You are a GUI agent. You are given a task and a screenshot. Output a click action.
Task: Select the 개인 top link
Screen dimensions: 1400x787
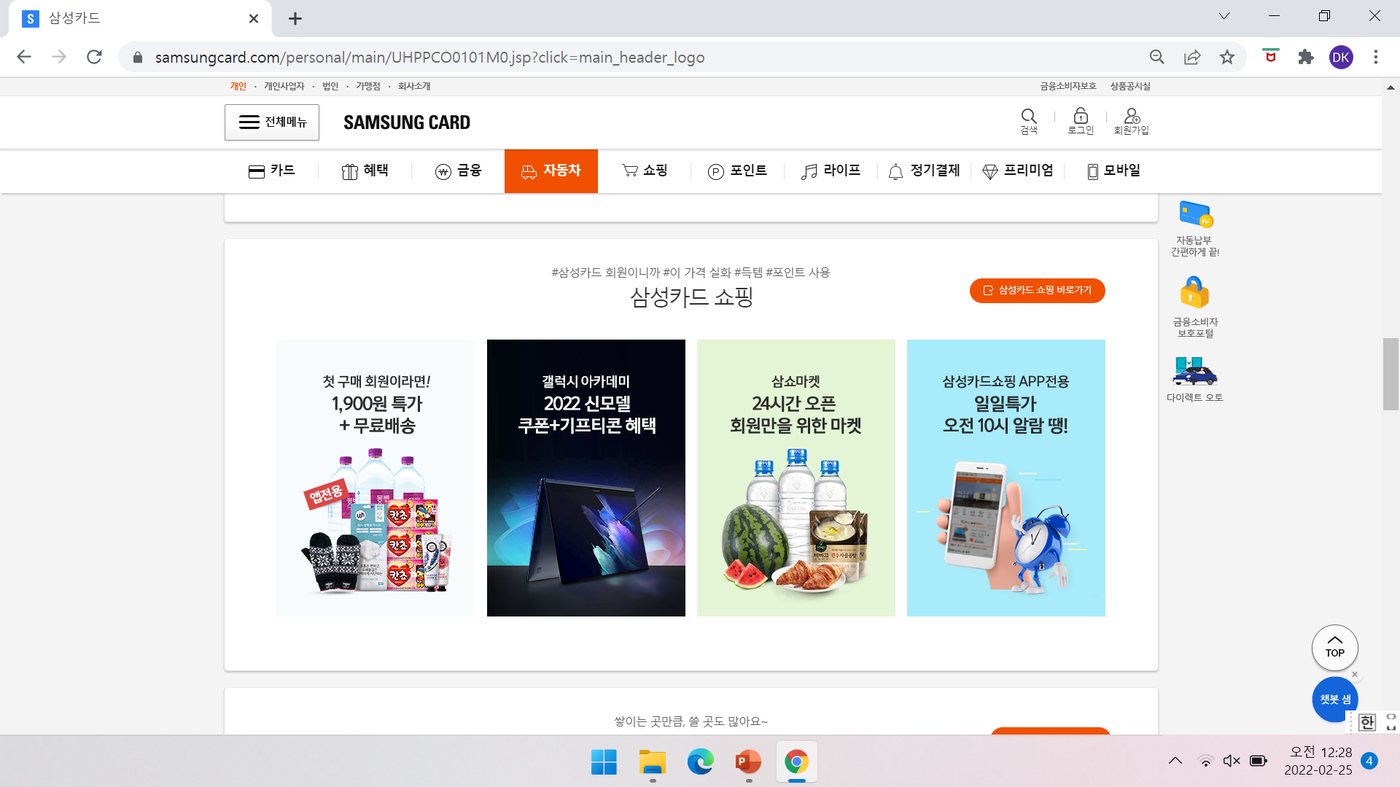click(238, 86)
